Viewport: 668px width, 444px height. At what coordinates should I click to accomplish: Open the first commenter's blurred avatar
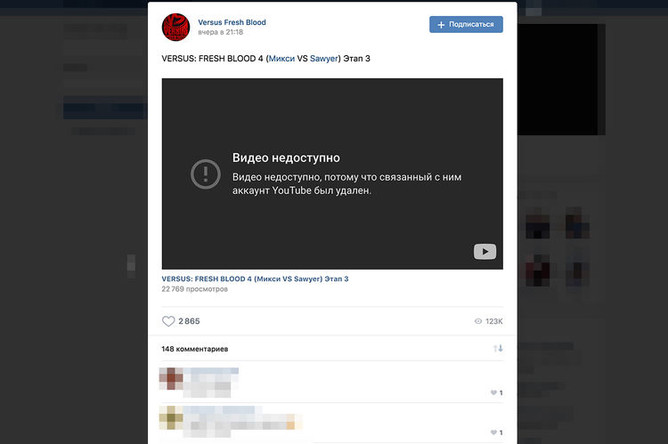(171, 378)
